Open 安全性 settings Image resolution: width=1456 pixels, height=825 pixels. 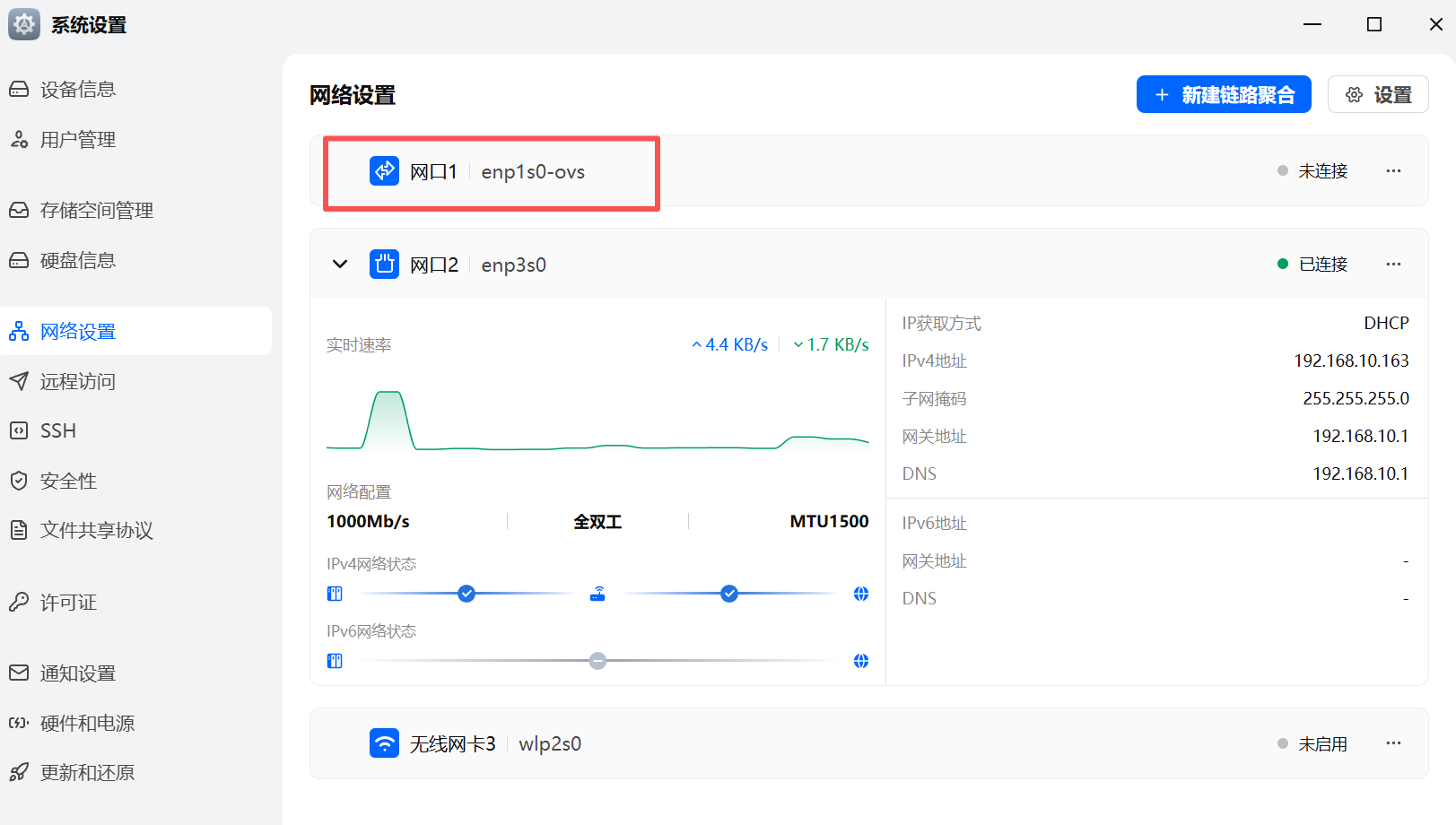tap(135, 481)
